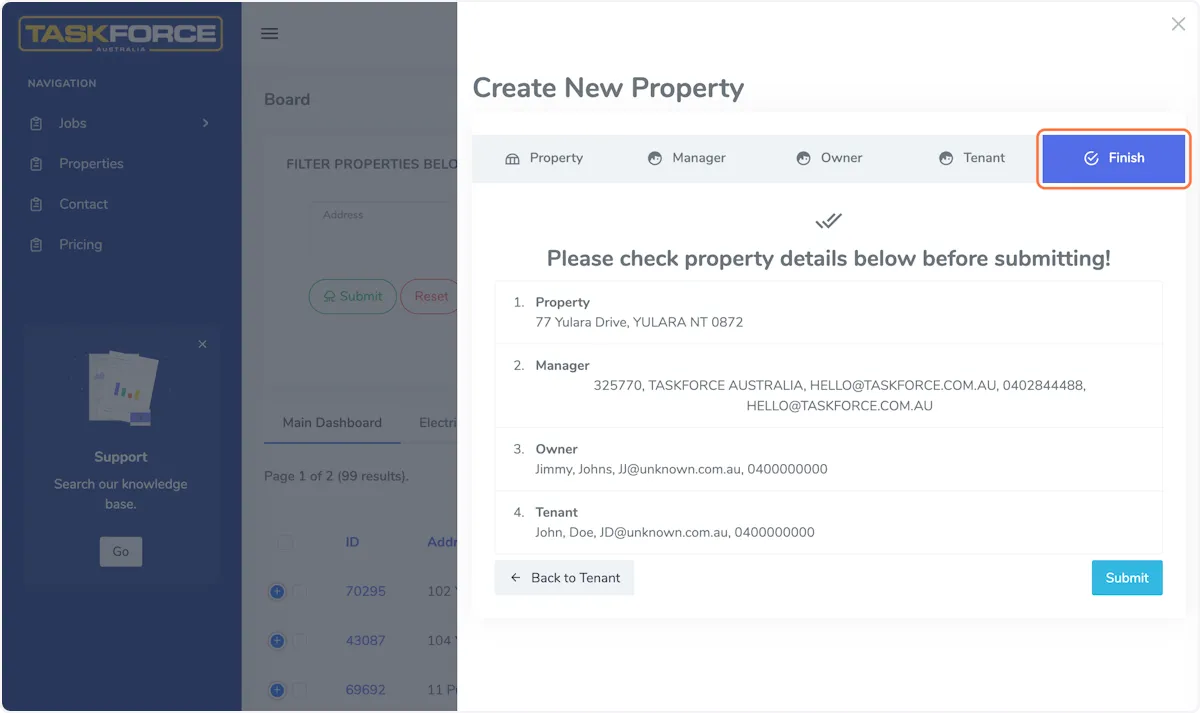Expand the Jobs submenu chevron
Image resolution: width=1200 pixels, height=713 pixels.
206,123
